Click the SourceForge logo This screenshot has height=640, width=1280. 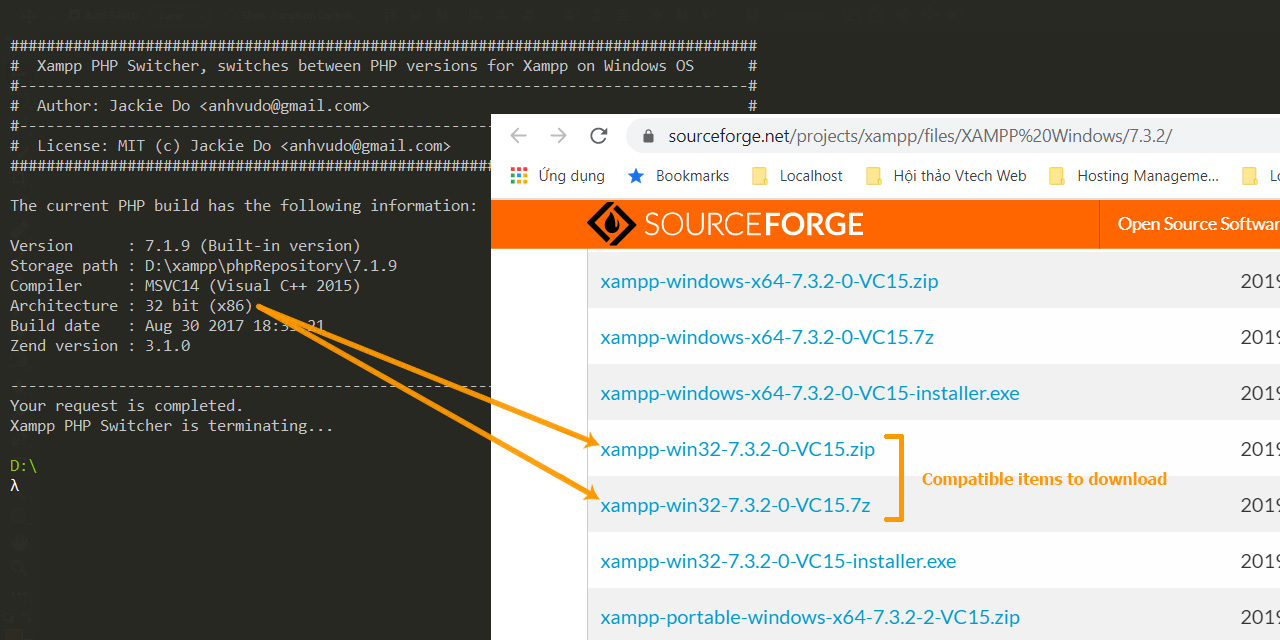pyautogui.click(x=725, y=224)
